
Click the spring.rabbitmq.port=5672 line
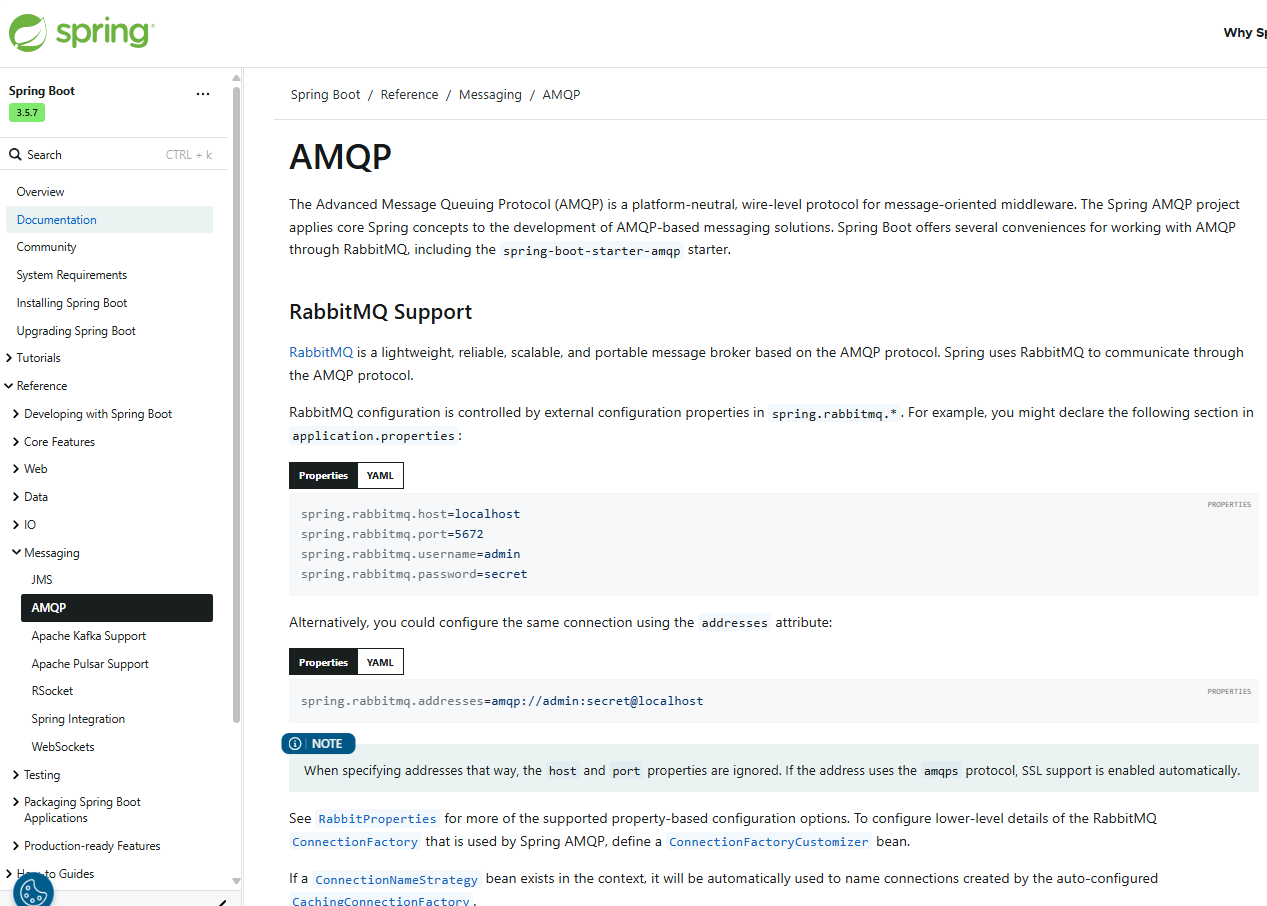(x=392, y=534)
